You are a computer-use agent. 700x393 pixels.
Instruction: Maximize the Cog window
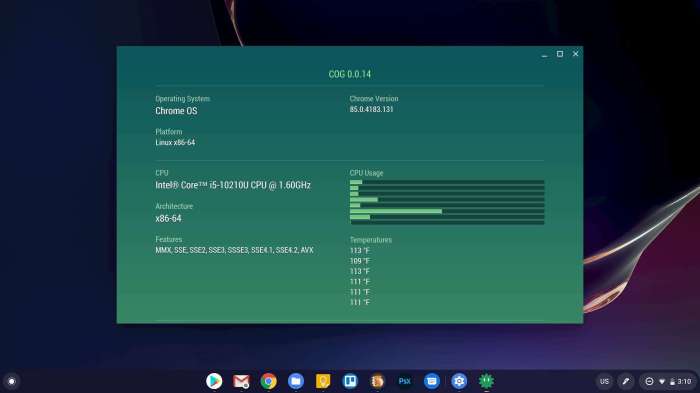[560, 54]
